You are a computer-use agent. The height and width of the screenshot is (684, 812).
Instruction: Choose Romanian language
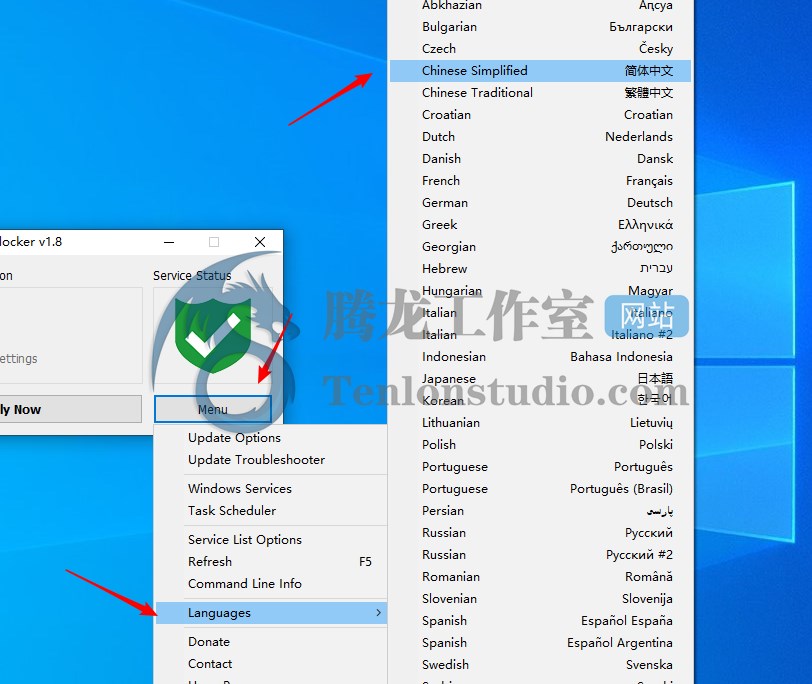[x=540, y=577]
